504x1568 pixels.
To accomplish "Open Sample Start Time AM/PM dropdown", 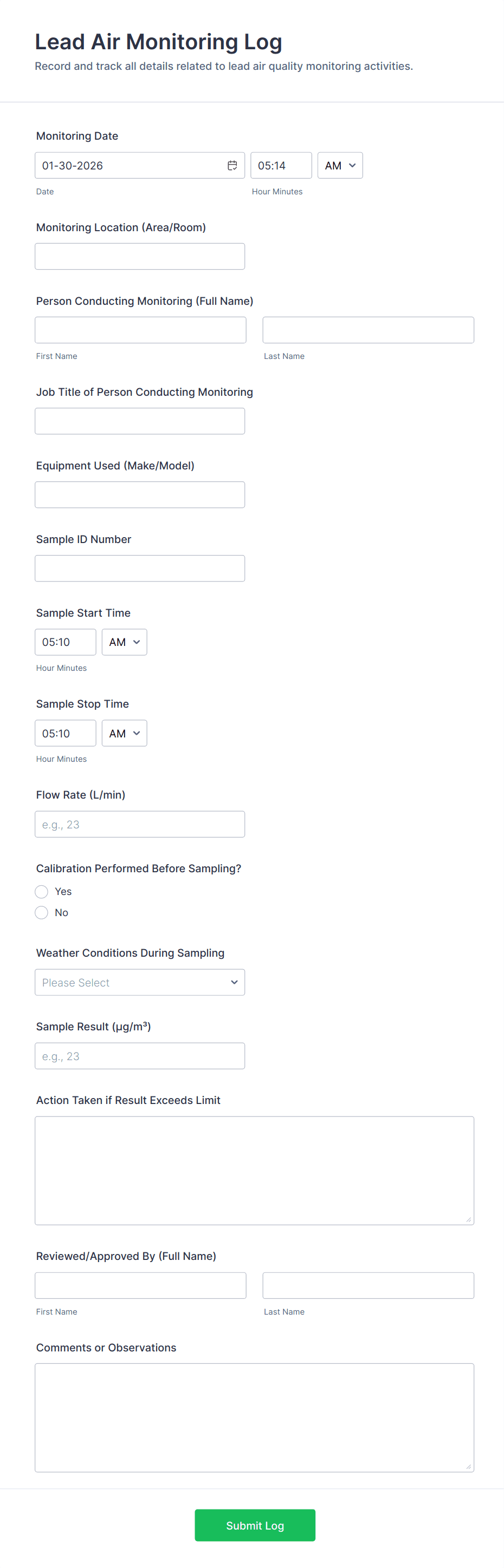I will coord(124,642).
